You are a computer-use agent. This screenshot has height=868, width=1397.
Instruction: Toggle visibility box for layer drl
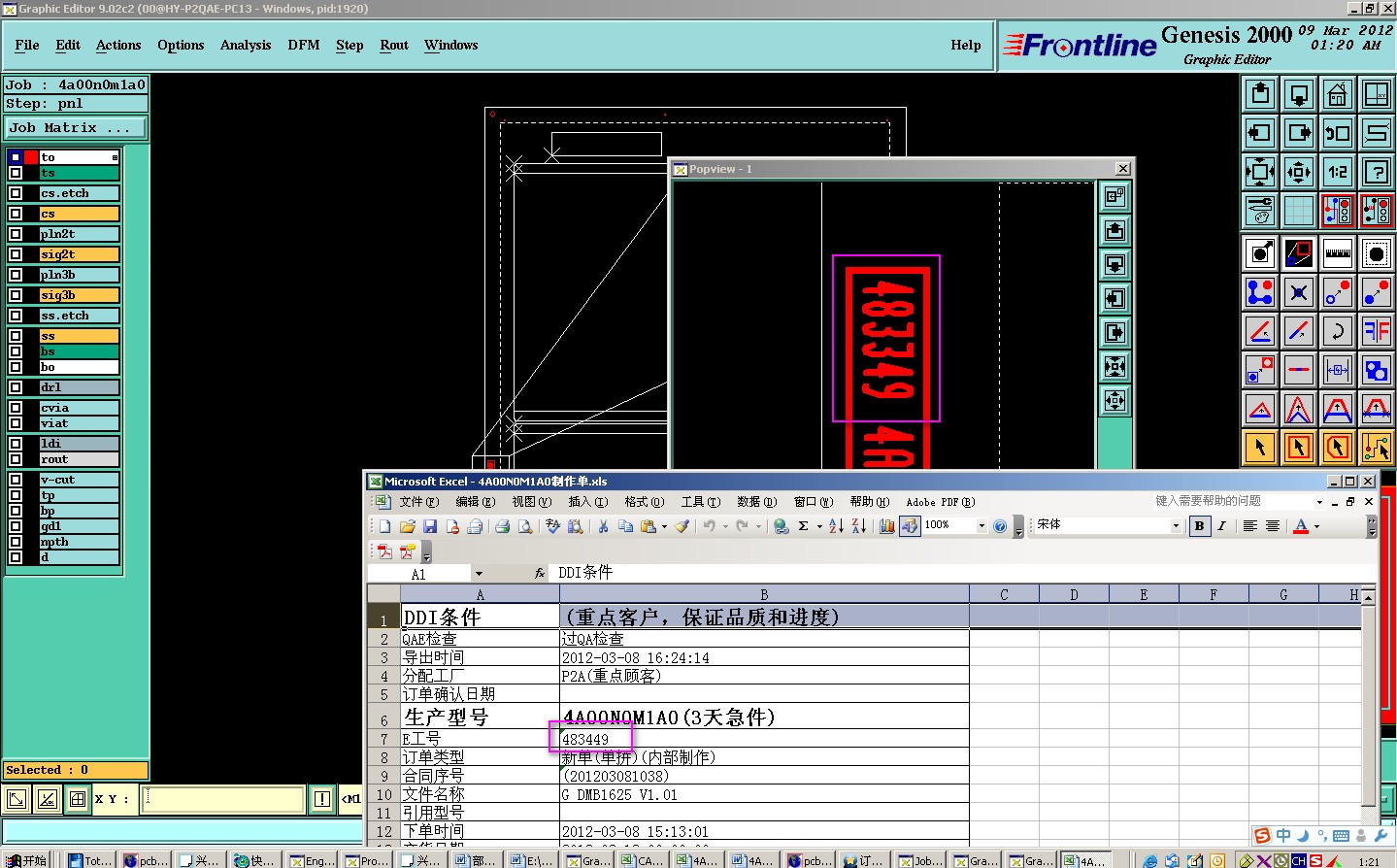pos(16,387)
